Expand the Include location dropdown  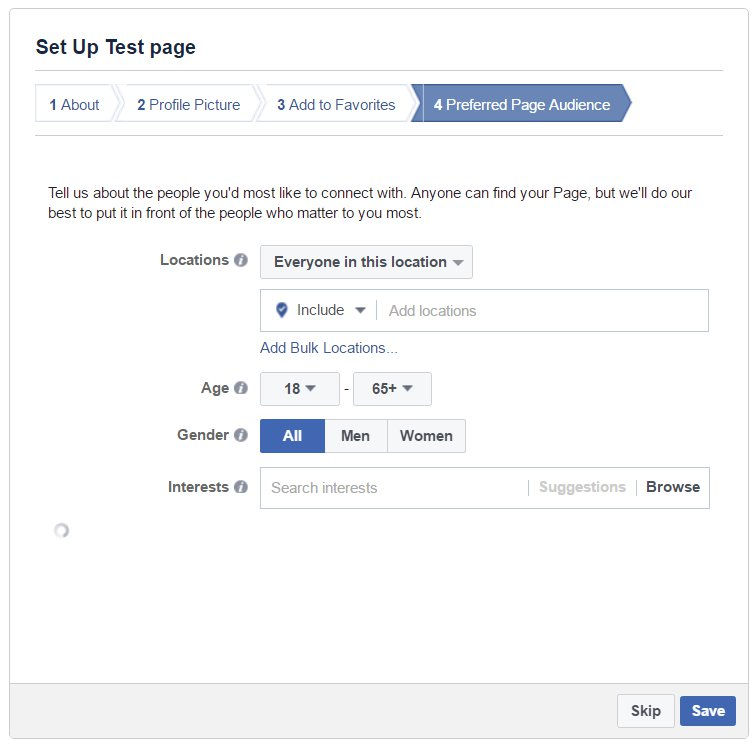point(331,310)
